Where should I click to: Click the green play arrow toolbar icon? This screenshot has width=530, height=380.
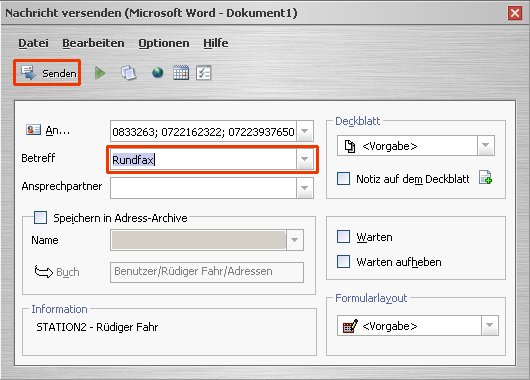[x=100, y=73]
